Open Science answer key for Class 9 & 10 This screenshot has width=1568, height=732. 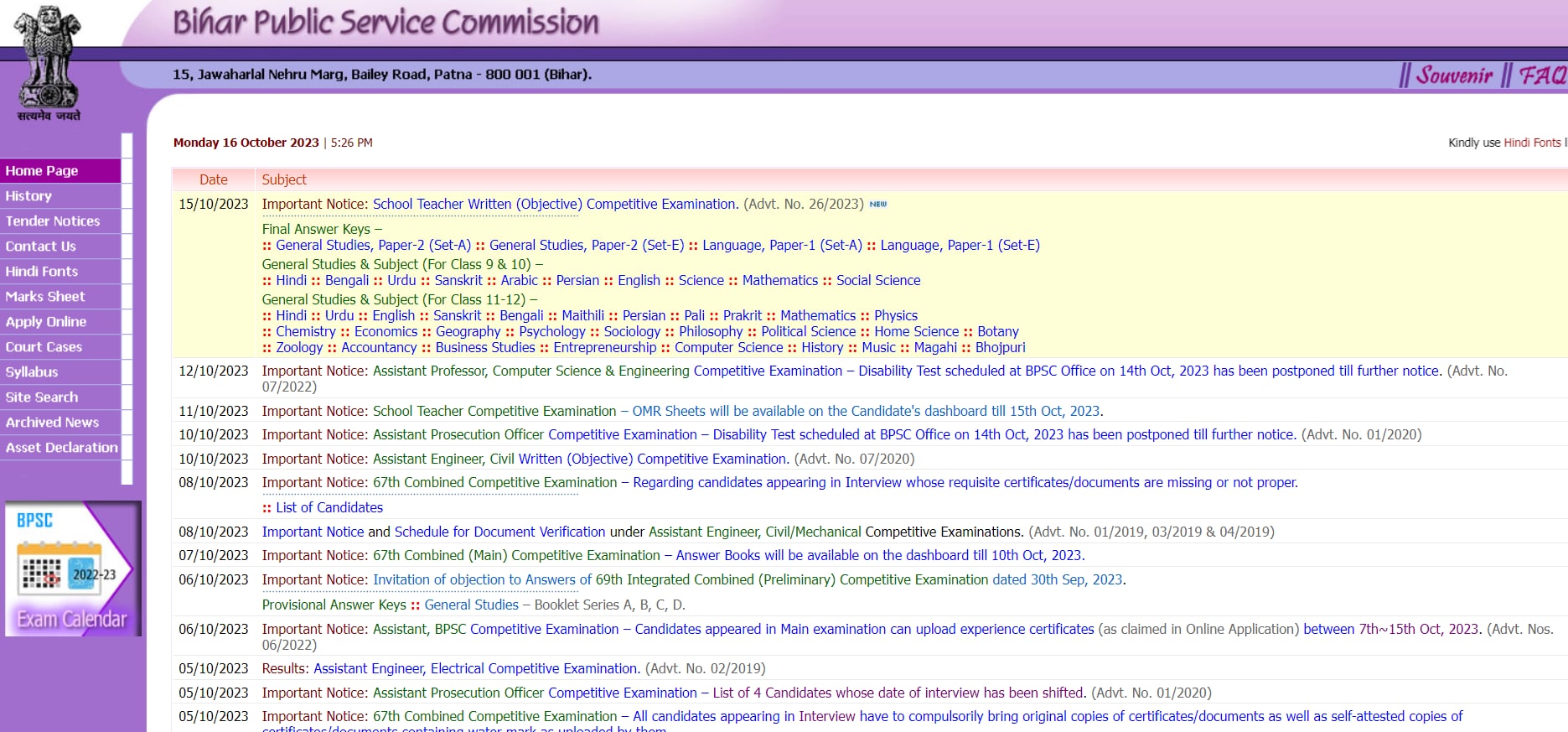(x=701, y=280)
